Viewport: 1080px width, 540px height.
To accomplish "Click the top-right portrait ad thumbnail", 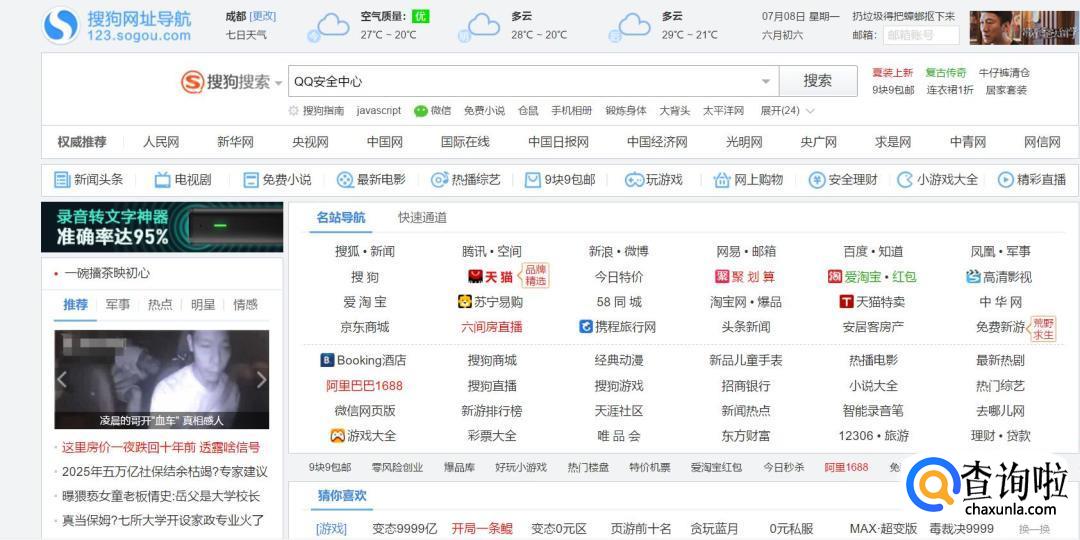I will point(1024,28).
